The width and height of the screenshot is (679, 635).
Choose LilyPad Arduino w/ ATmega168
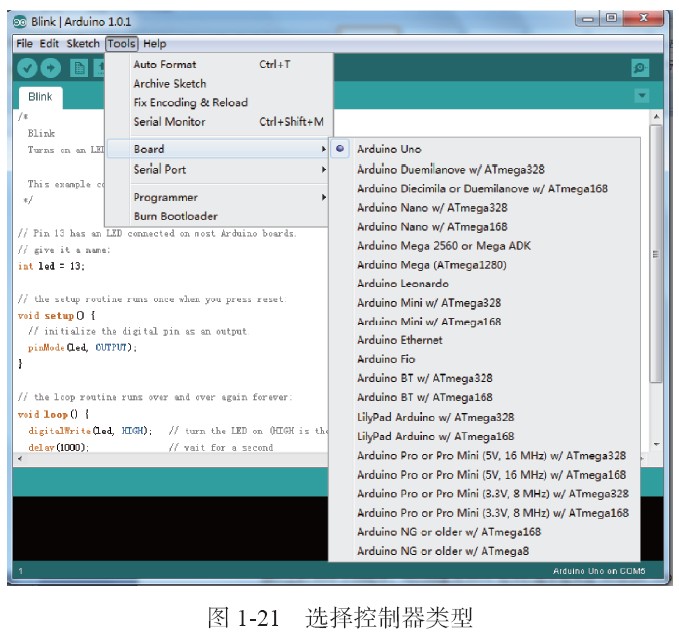[x=485, y=436]
